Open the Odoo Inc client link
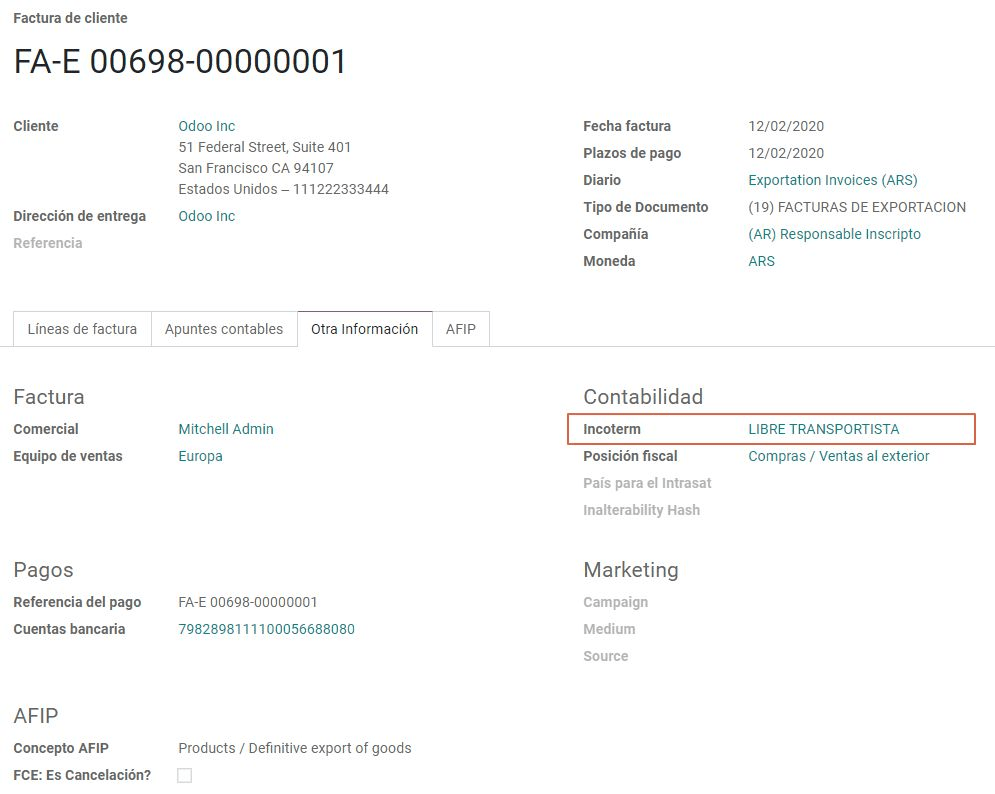The width and height of the screenshot is (995, 794). [x=206, y=126]
